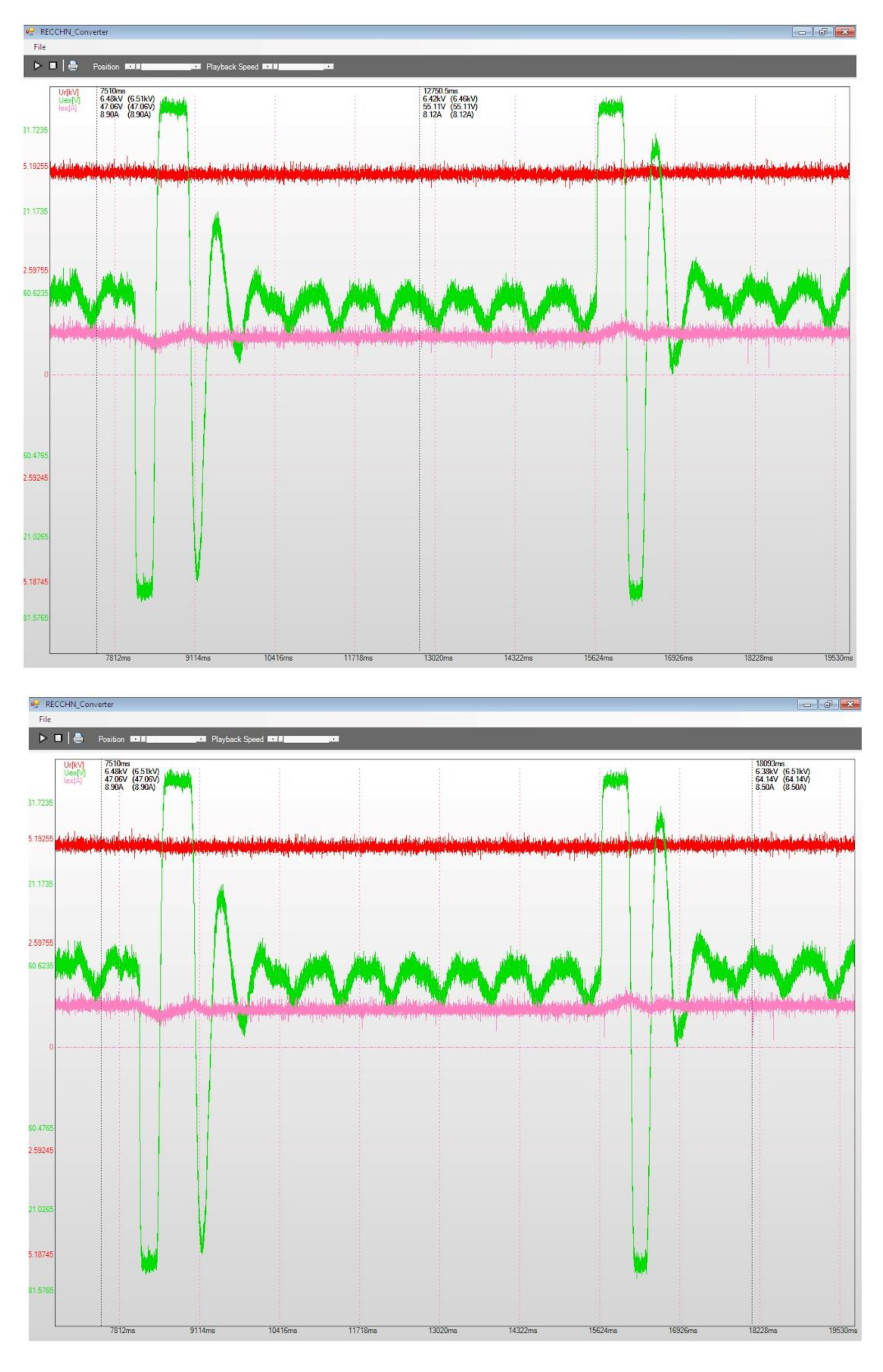
Task: Click the top window's Position slider thumb
Action: point(138,66)
